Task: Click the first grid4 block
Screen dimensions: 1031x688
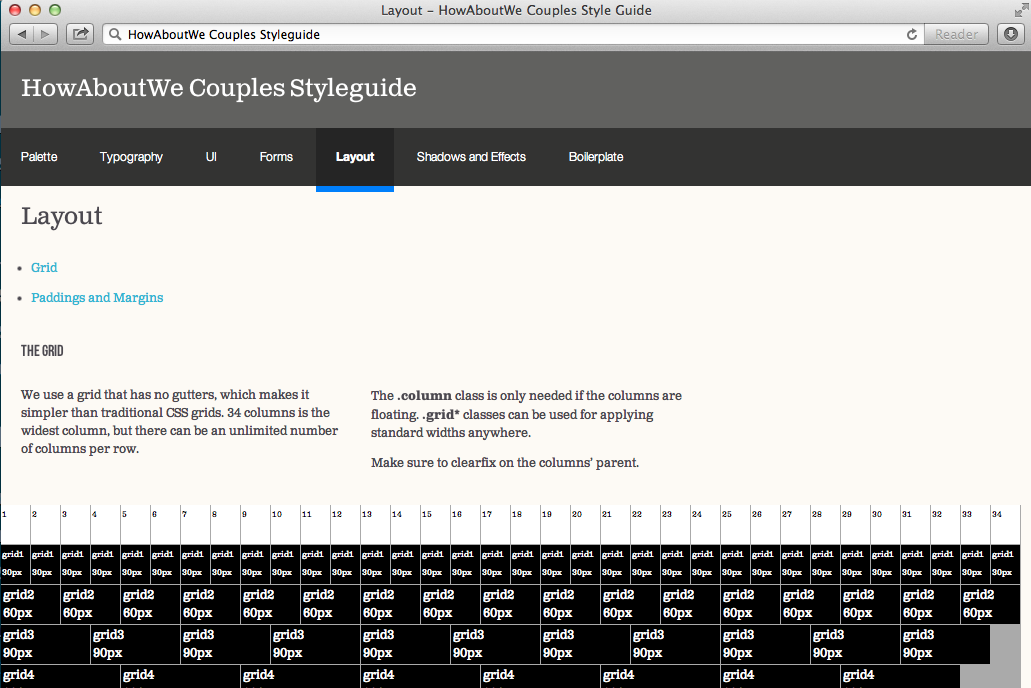Action: tap(60, 676)
